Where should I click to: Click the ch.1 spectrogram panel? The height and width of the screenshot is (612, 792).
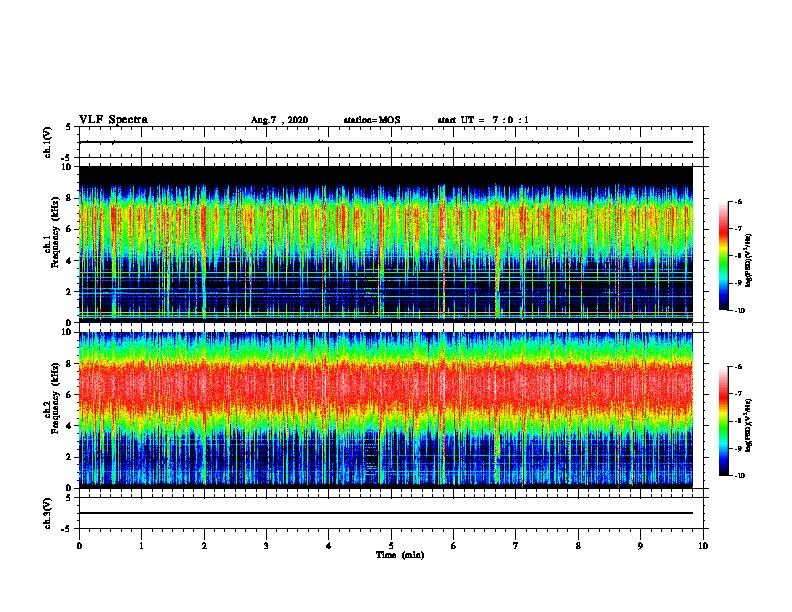point(386,244)
